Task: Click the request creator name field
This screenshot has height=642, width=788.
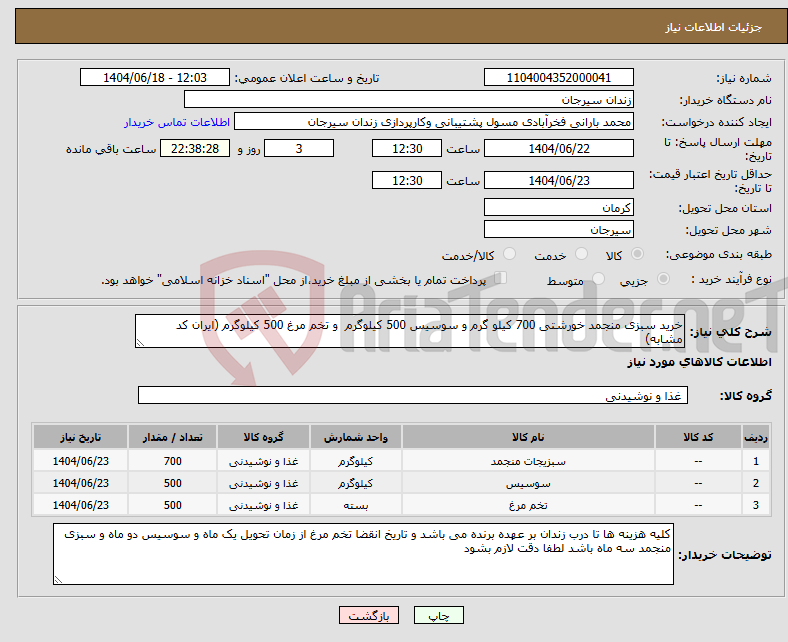Action: 433,122
